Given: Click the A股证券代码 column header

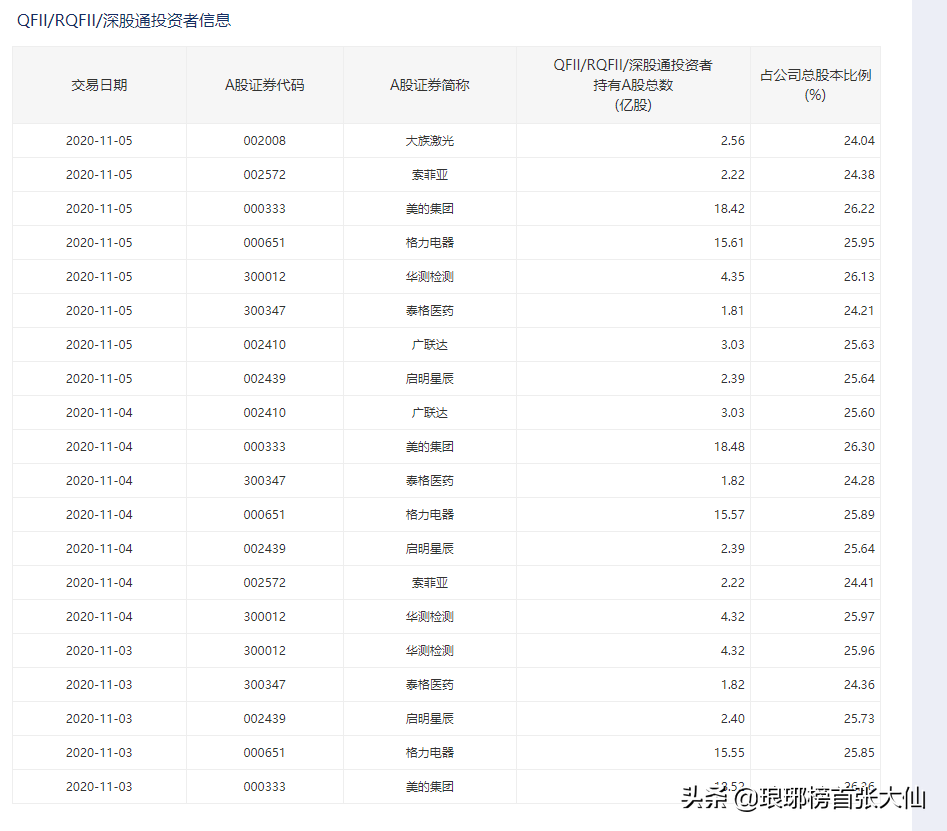Looking at the screenshot, I should 265,85.
